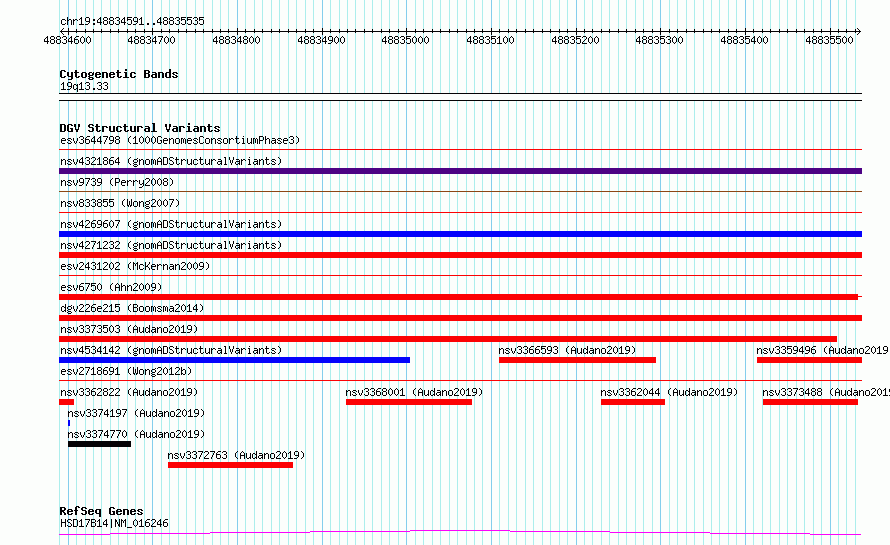890x545 pixels.
Task: Click the DGV Structural Variants track title
Action: tap(140, 128)
